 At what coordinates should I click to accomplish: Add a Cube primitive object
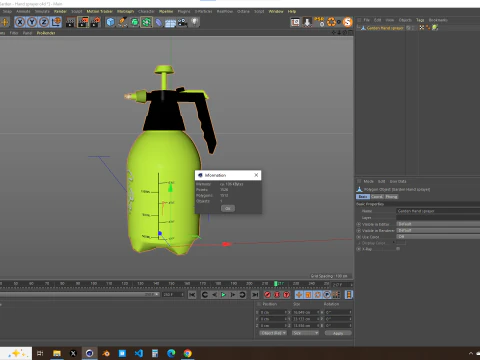[x=110, y=22]
